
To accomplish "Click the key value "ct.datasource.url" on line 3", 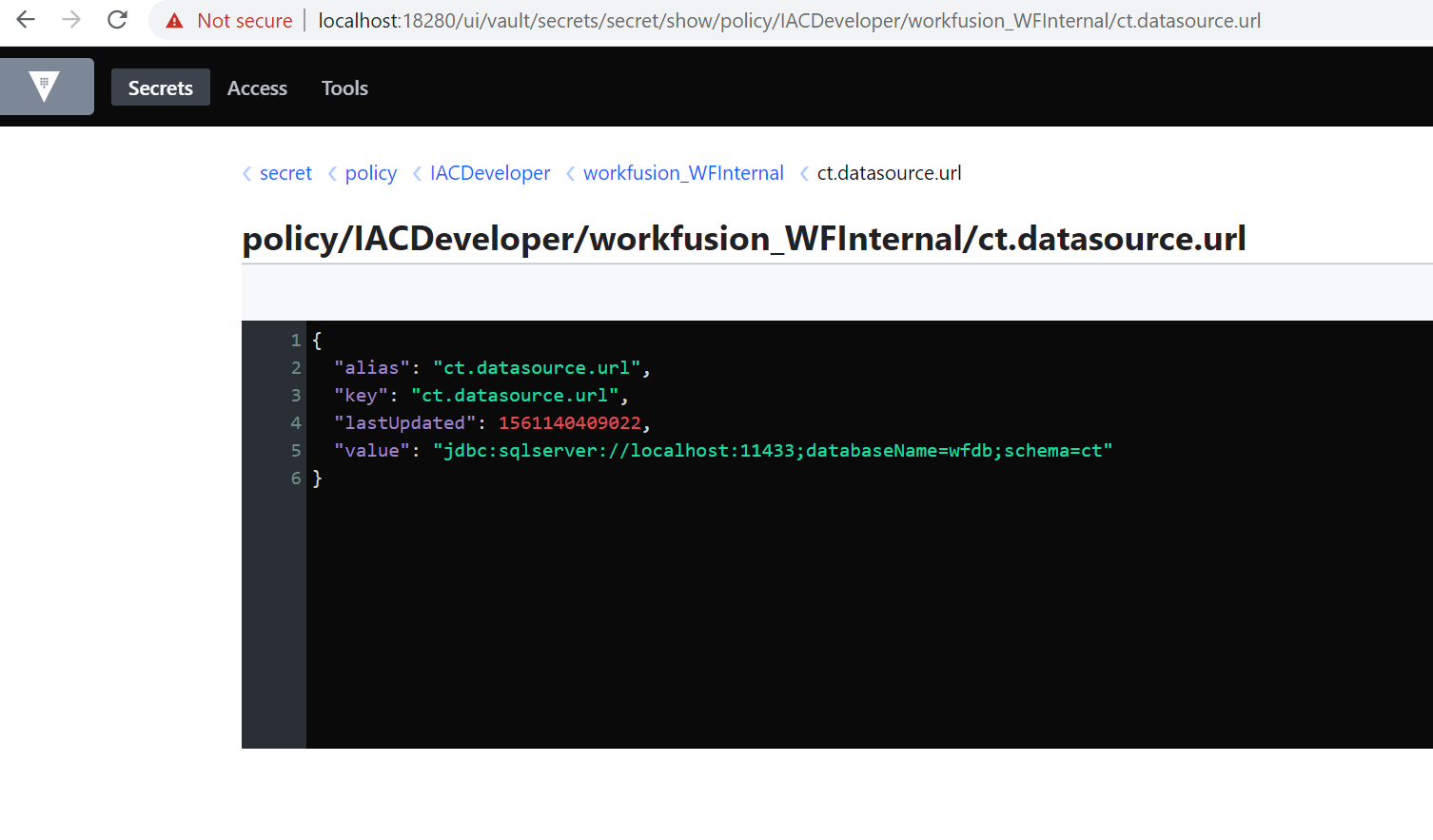I will [x=515, y=396].
